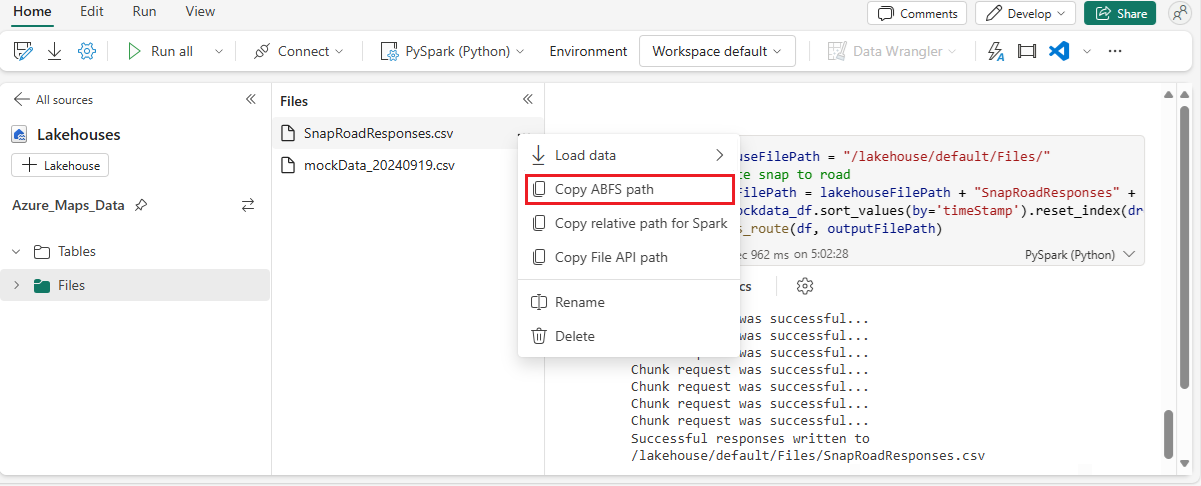
Task: Collapse the Files panel with double chevron
Action: coord(528,100)
